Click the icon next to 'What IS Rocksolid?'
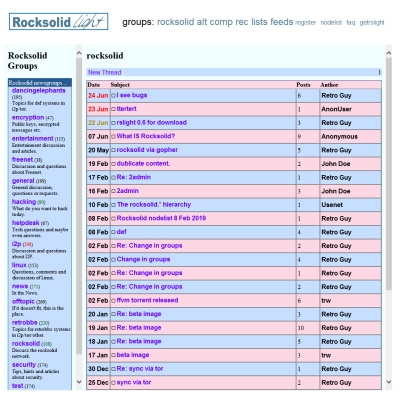The image size is (400, 400). point(113,136)
